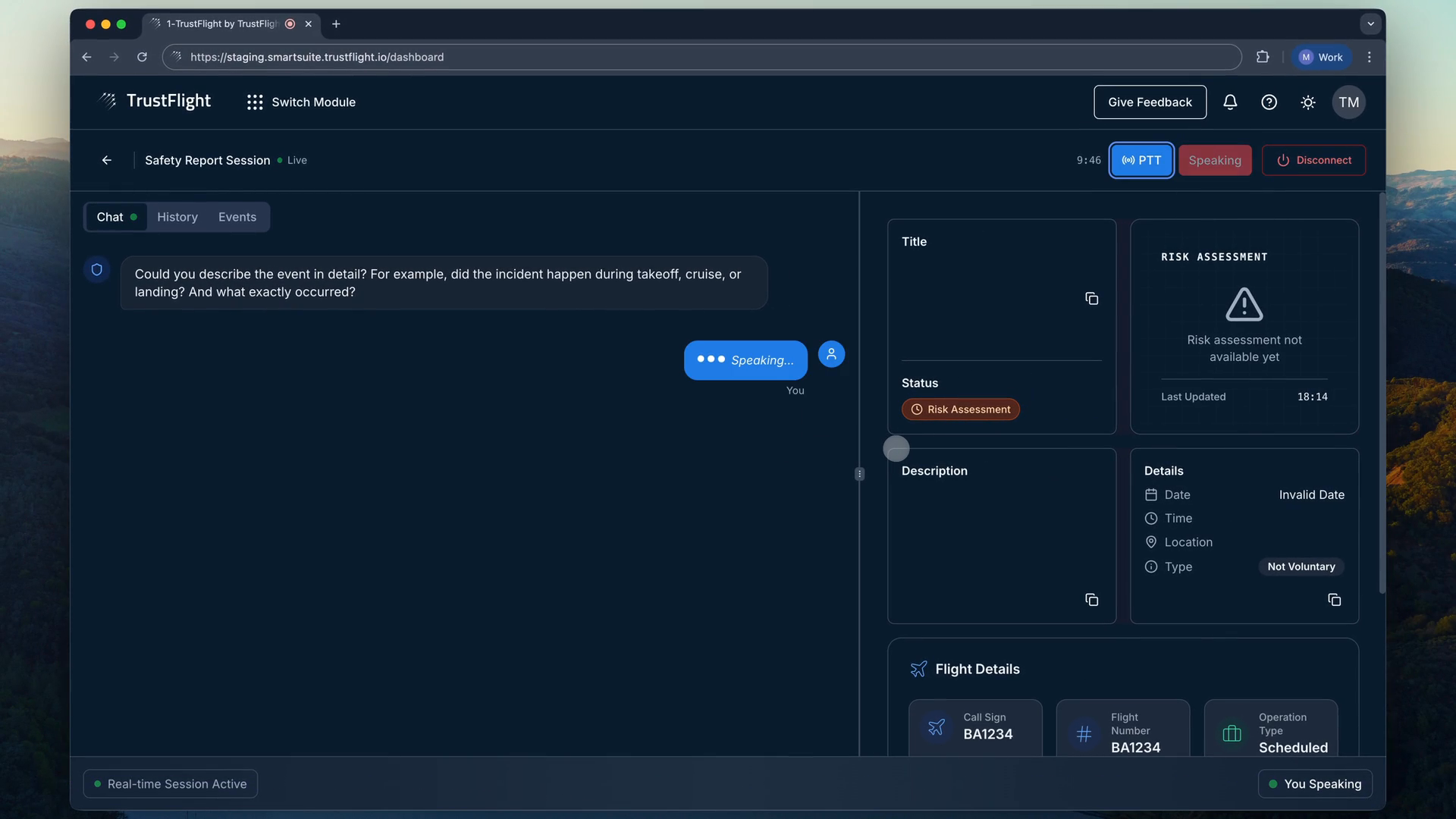Grab the panel divider resize handle
This screenshot has width=1456, height=819.
point(859,474)
